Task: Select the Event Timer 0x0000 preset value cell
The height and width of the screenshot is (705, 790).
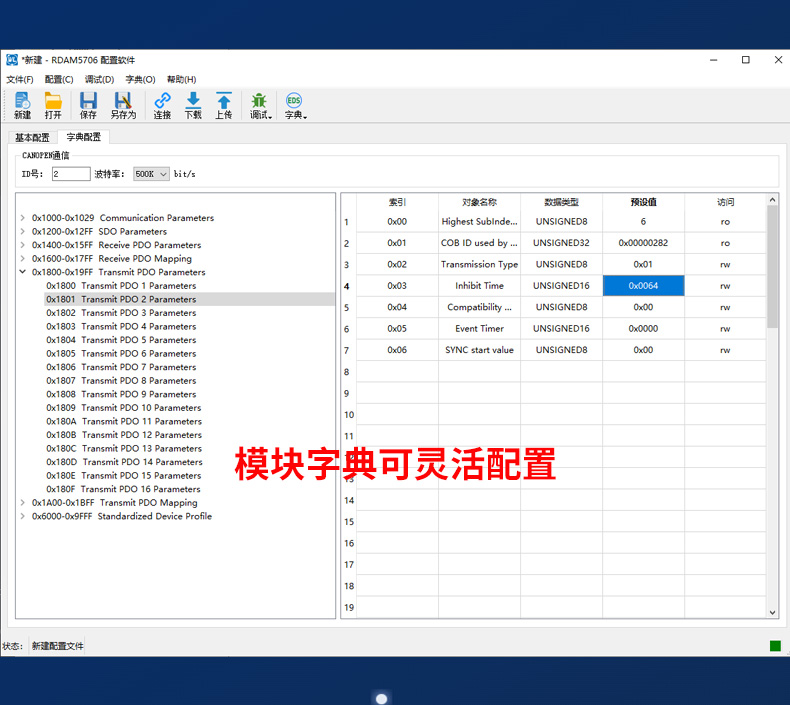Action: [x=643, y=329]
